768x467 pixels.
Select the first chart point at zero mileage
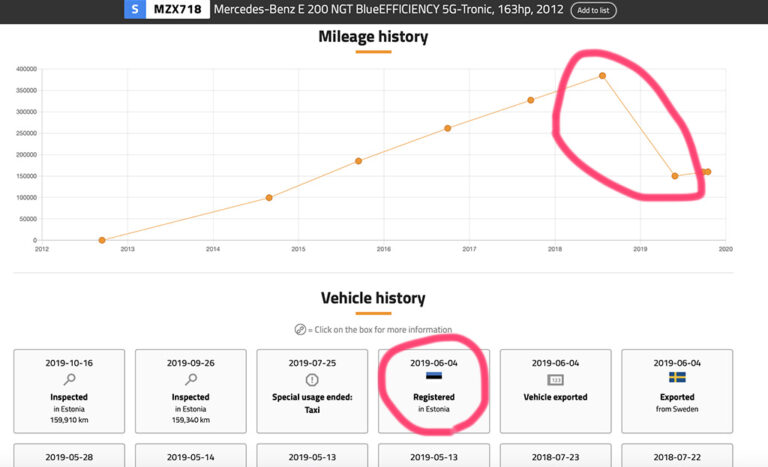click(x=102, y=240)
